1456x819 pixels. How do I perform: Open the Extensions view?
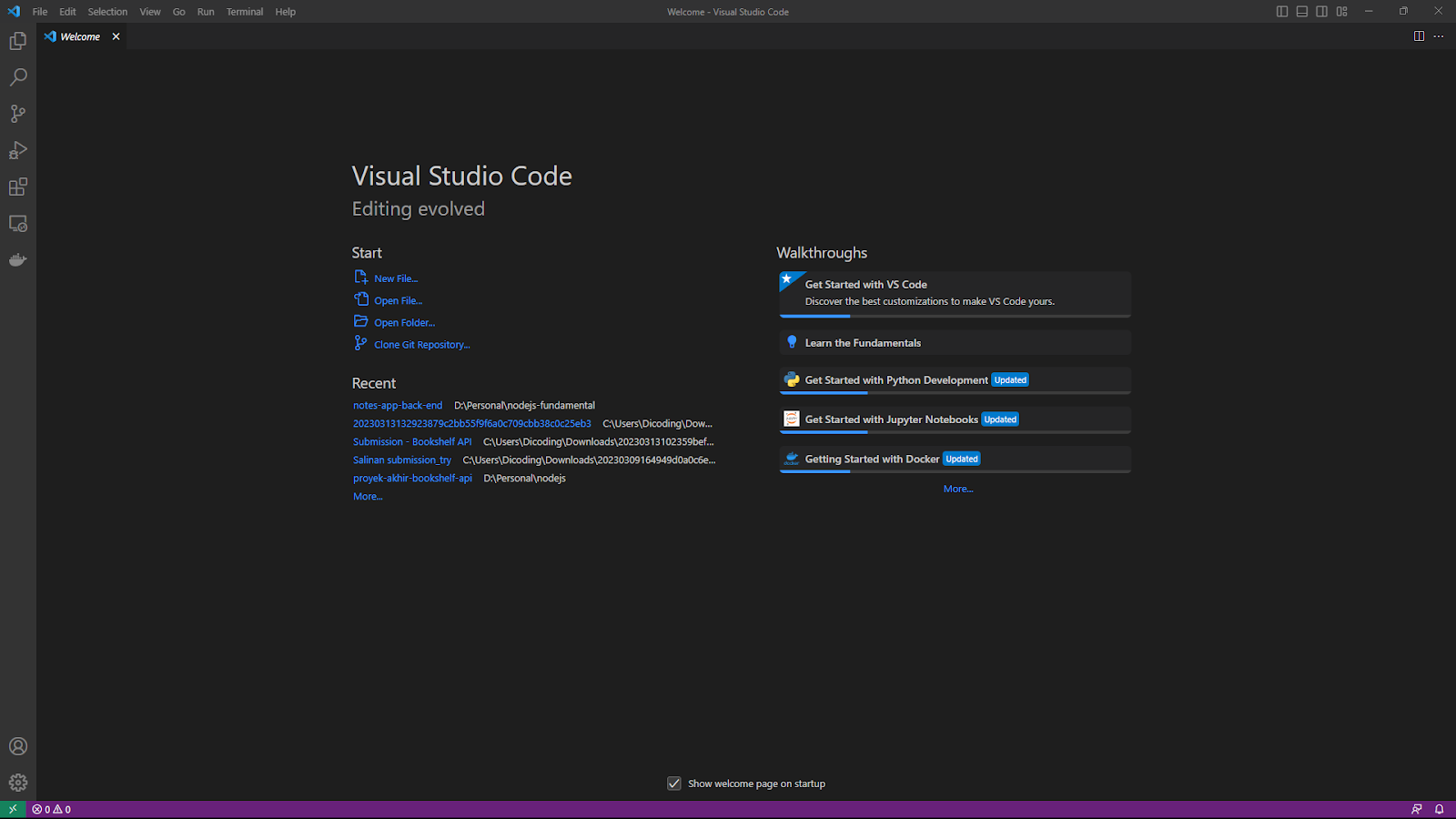[x=18, y=187]
